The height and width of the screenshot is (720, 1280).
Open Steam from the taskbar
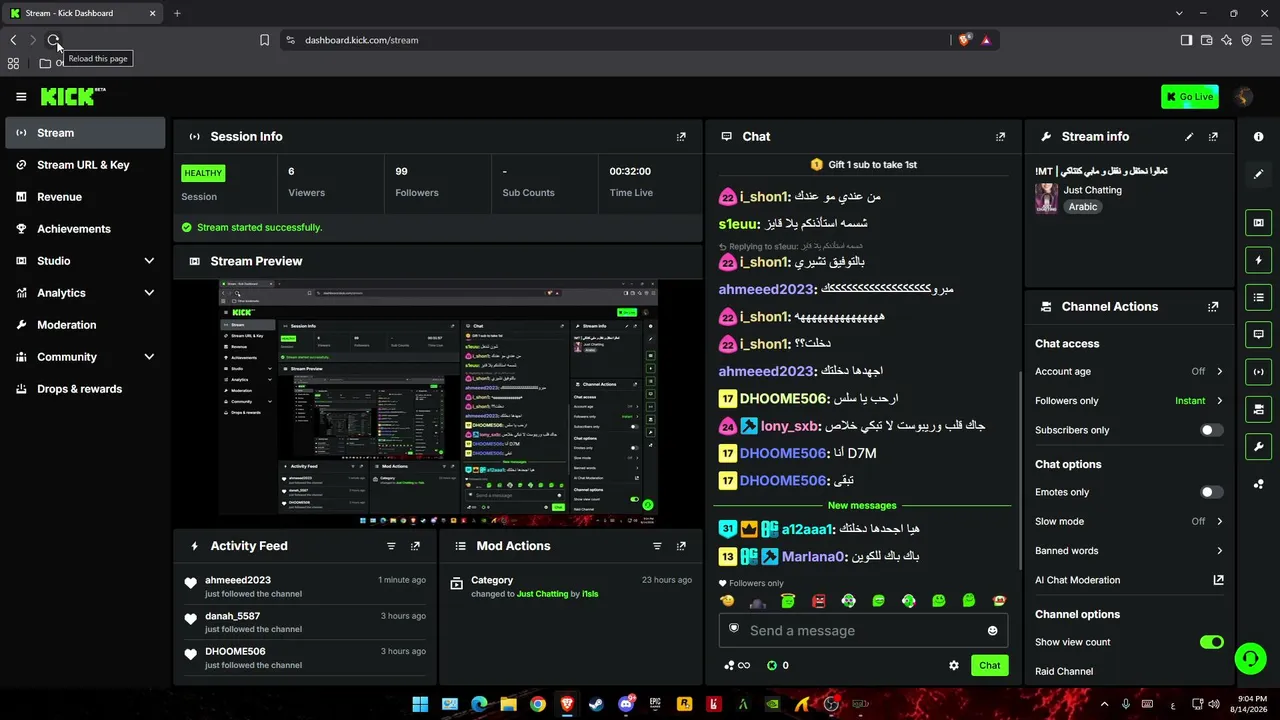[597, 704]
